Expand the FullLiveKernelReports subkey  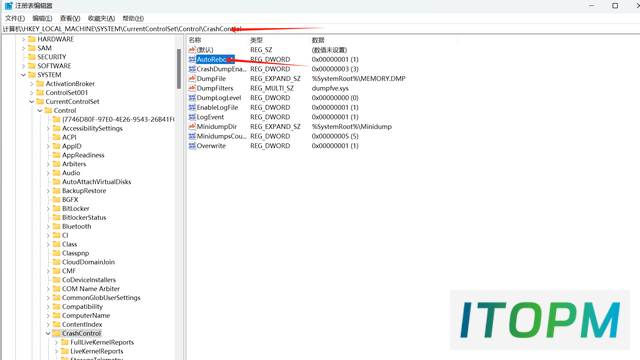[x=56, y=342]
